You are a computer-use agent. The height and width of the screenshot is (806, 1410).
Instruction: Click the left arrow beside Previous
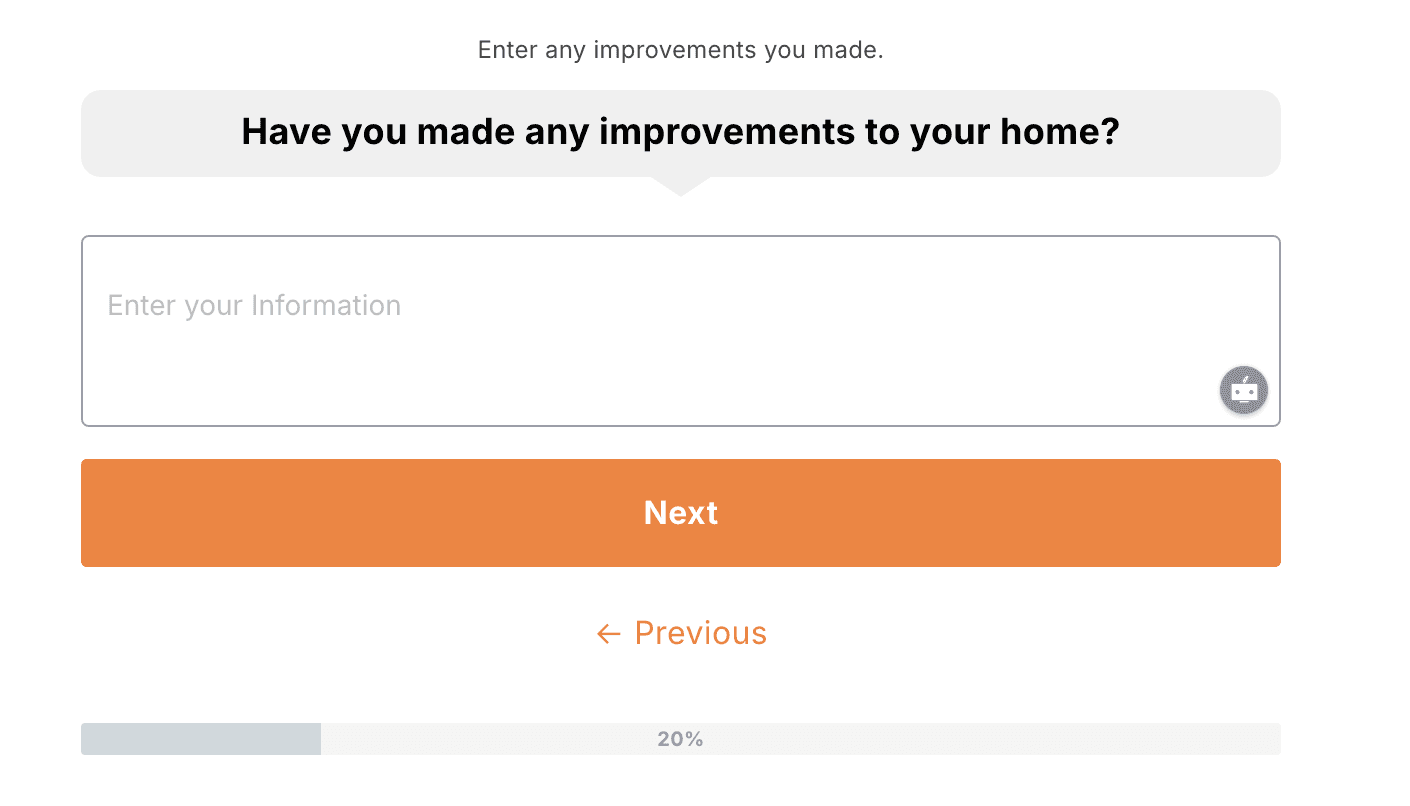click(607, 633)
